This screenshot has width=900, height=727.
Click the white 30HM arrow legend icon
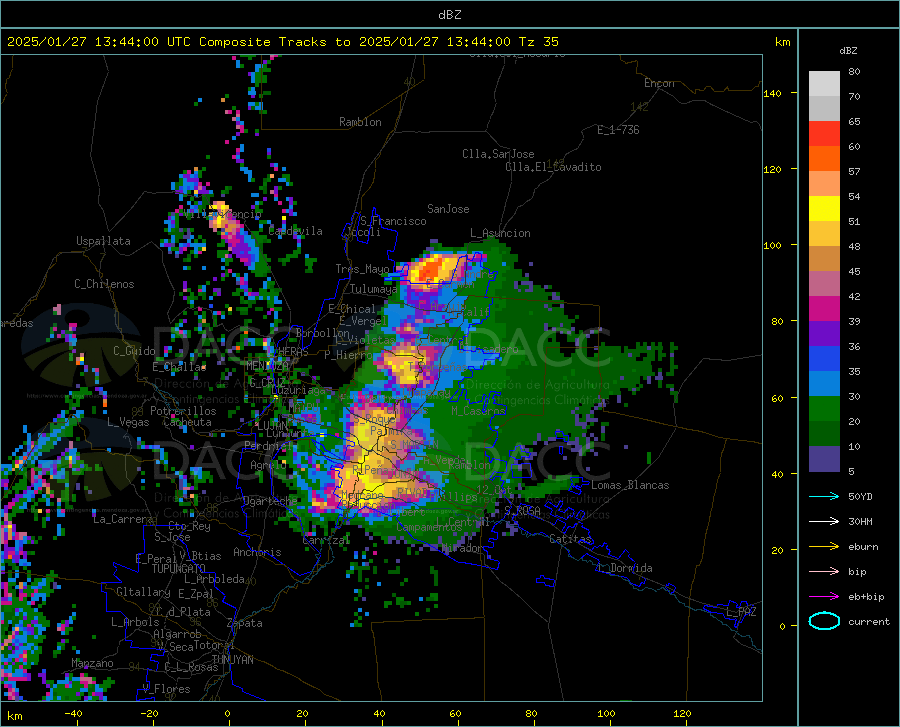pyautogui.click(x=824, y=522)
